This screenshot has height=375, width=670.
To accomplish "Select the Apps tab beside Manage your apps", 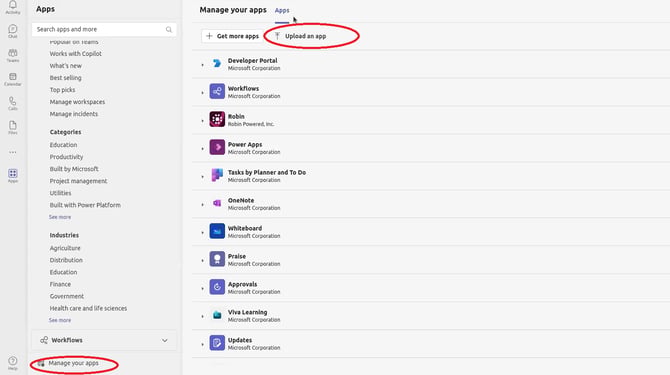I will [x=282, y=10].
